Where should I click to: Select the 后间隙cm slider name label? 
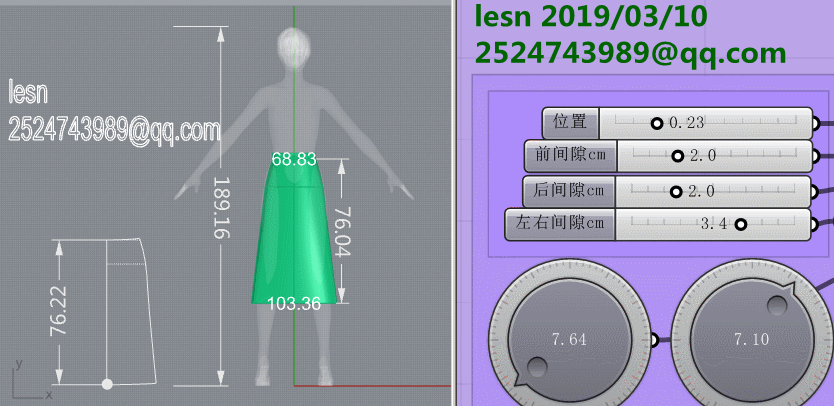(569, 192)
